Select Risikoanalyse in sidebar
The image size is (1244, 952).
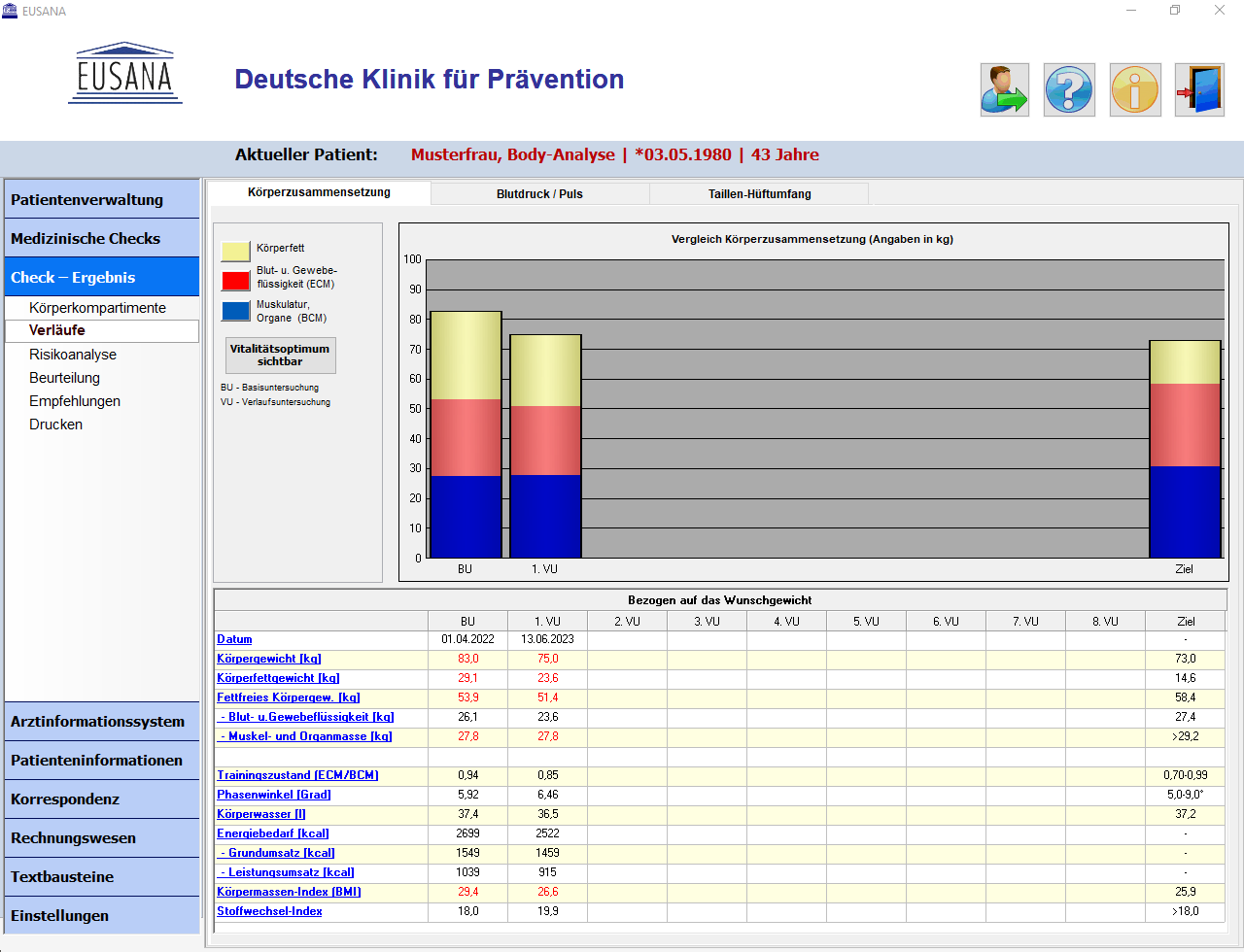73,355
